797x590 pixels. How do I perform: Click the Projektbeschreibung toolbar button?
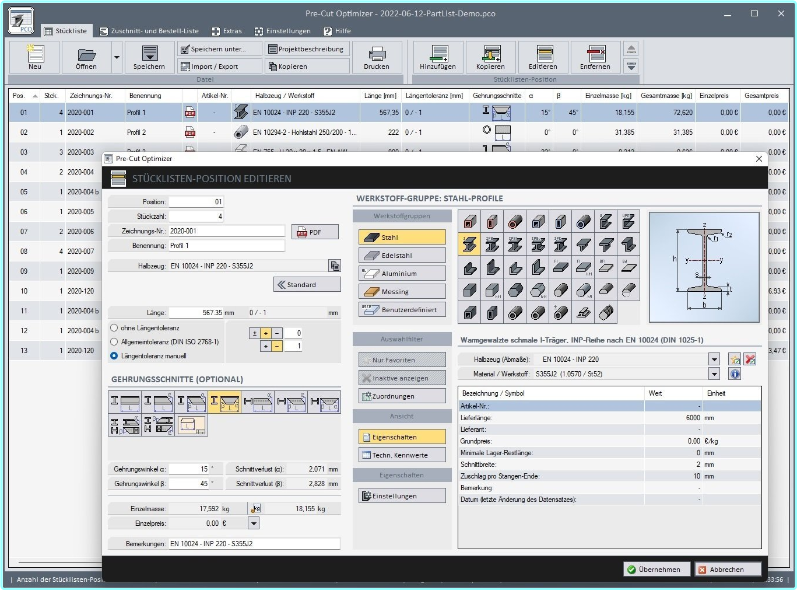click(308, 49)
